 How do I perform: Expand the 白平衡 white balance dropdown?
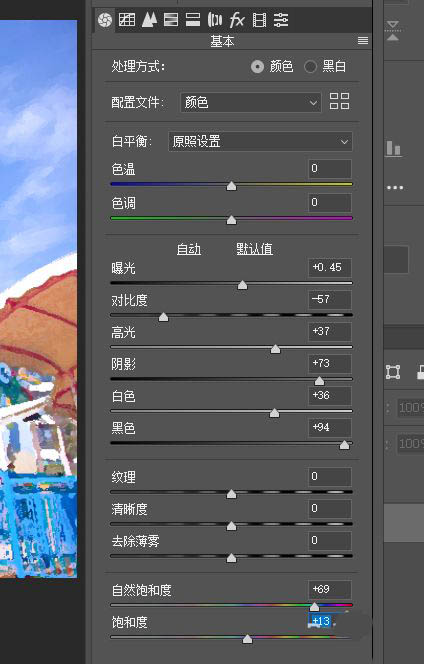(260, 141)
